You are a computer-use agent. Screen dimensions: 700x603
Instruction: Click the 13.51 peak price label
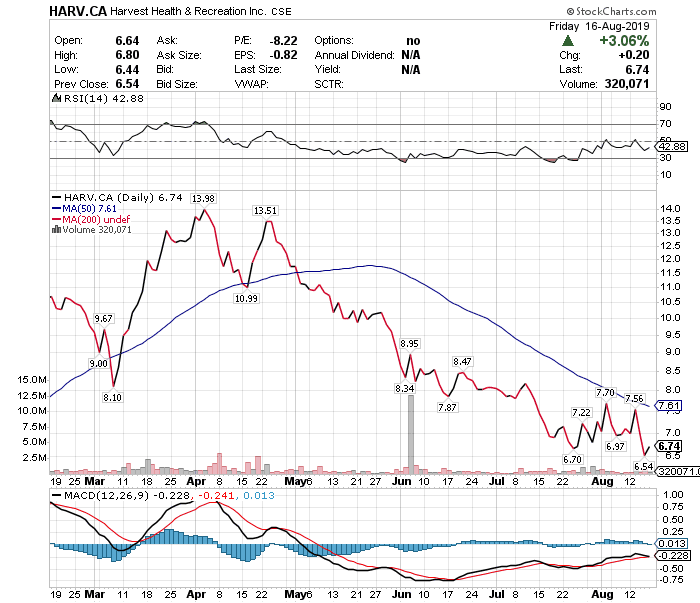click(x=265, y=211)
